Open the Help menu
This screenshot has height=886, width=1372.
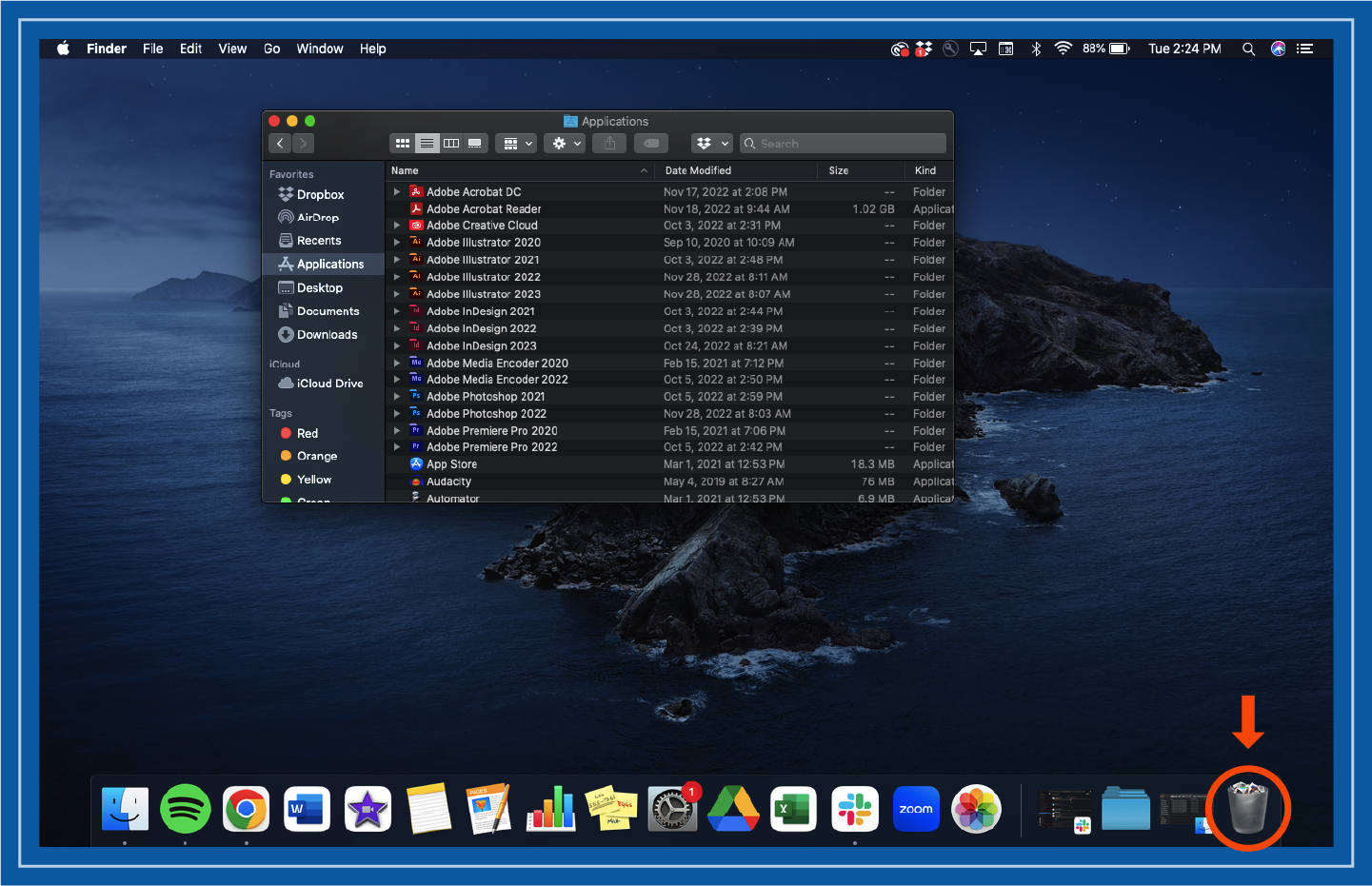click(x=372, y=49)
